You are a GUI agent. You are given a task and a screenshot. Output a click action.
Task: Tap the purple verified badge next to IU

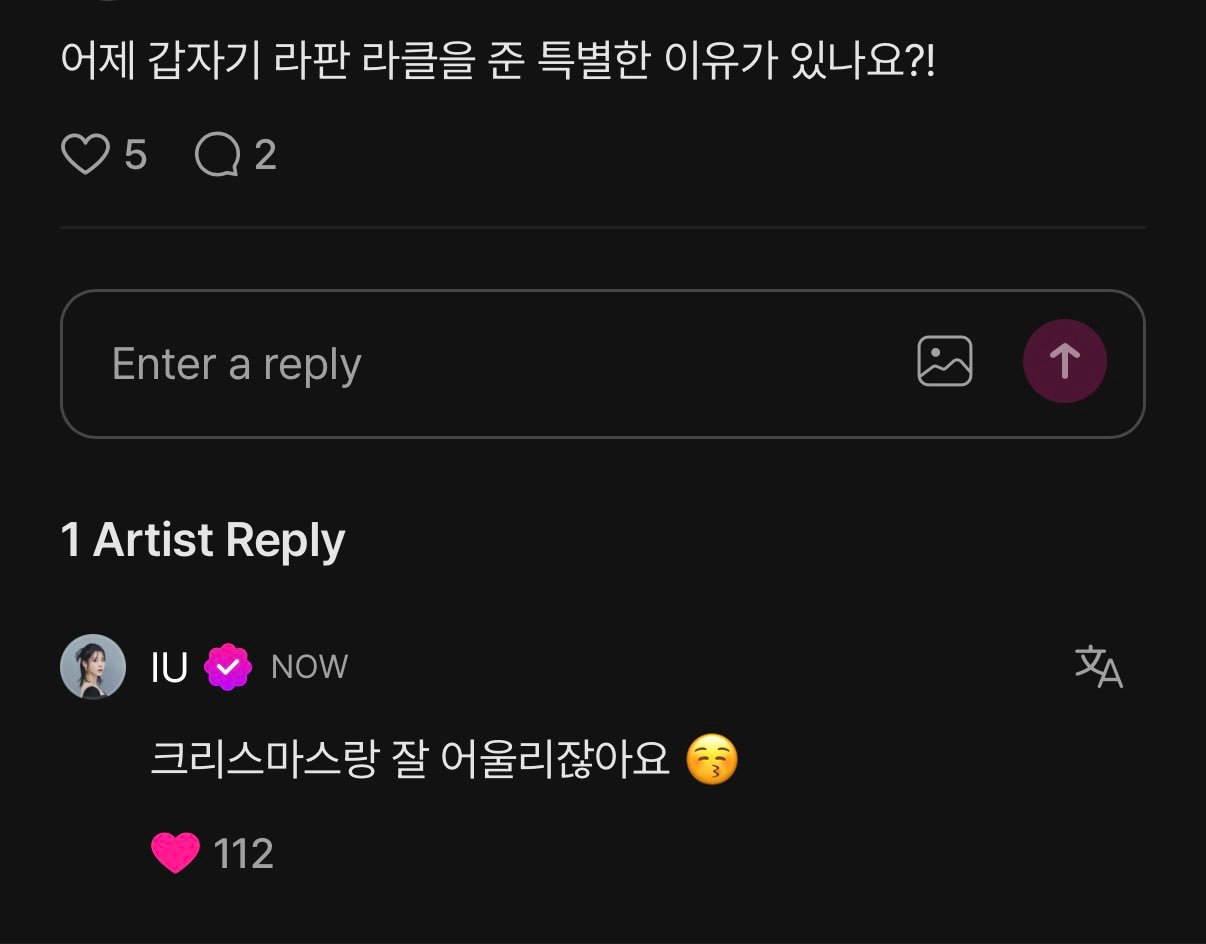pos(228,668)
